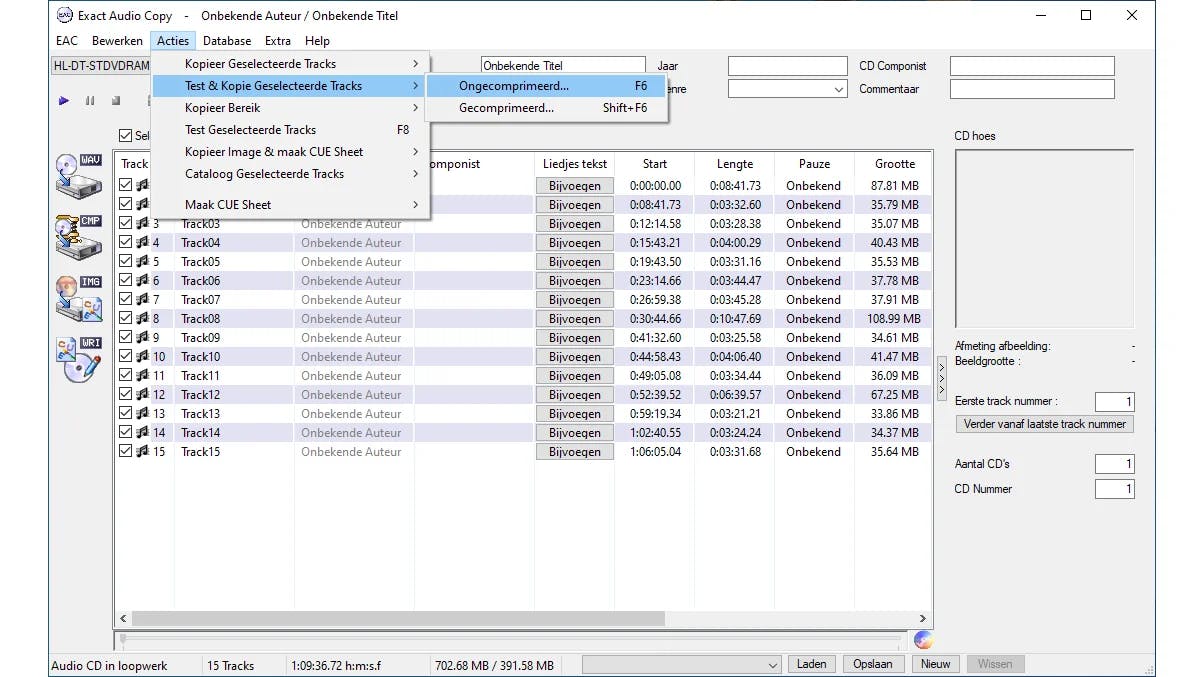Image resolution: width=1204 pixels, height=677 pixels.
Task: Open the Bewerken menu
Action: click(x=117, y=41)
